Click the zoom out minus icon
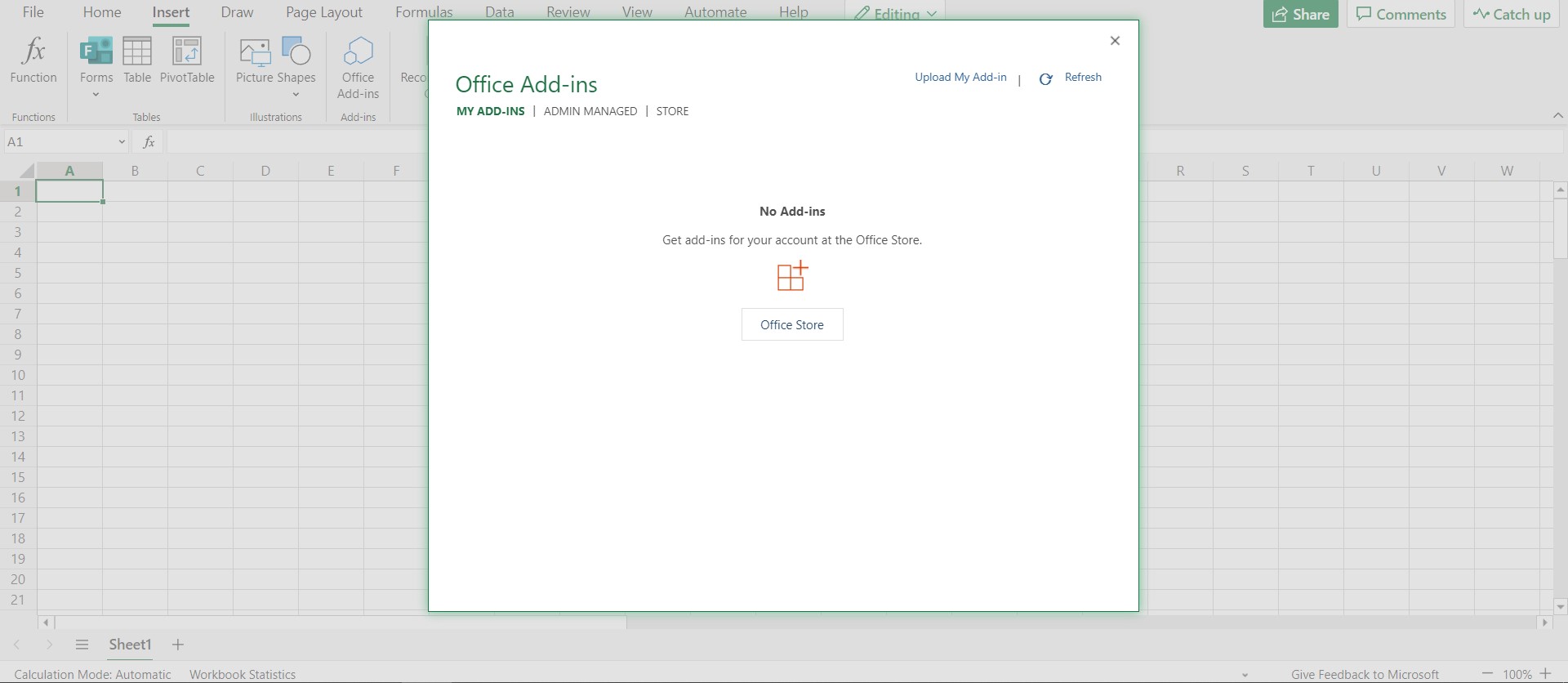This screenshot has width=1568, height=683. (x=1487, y=674)
